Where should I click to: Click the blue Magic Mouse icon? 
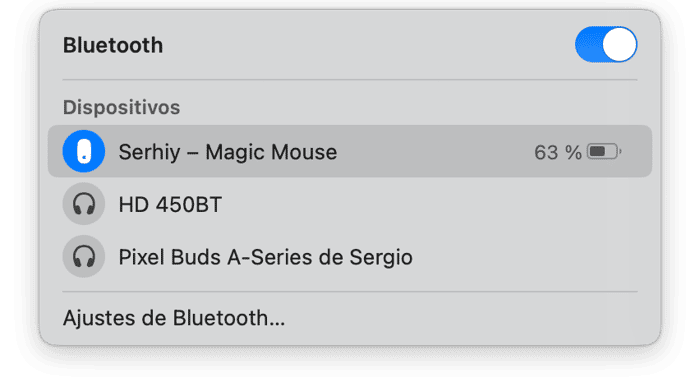coord(84,151)
